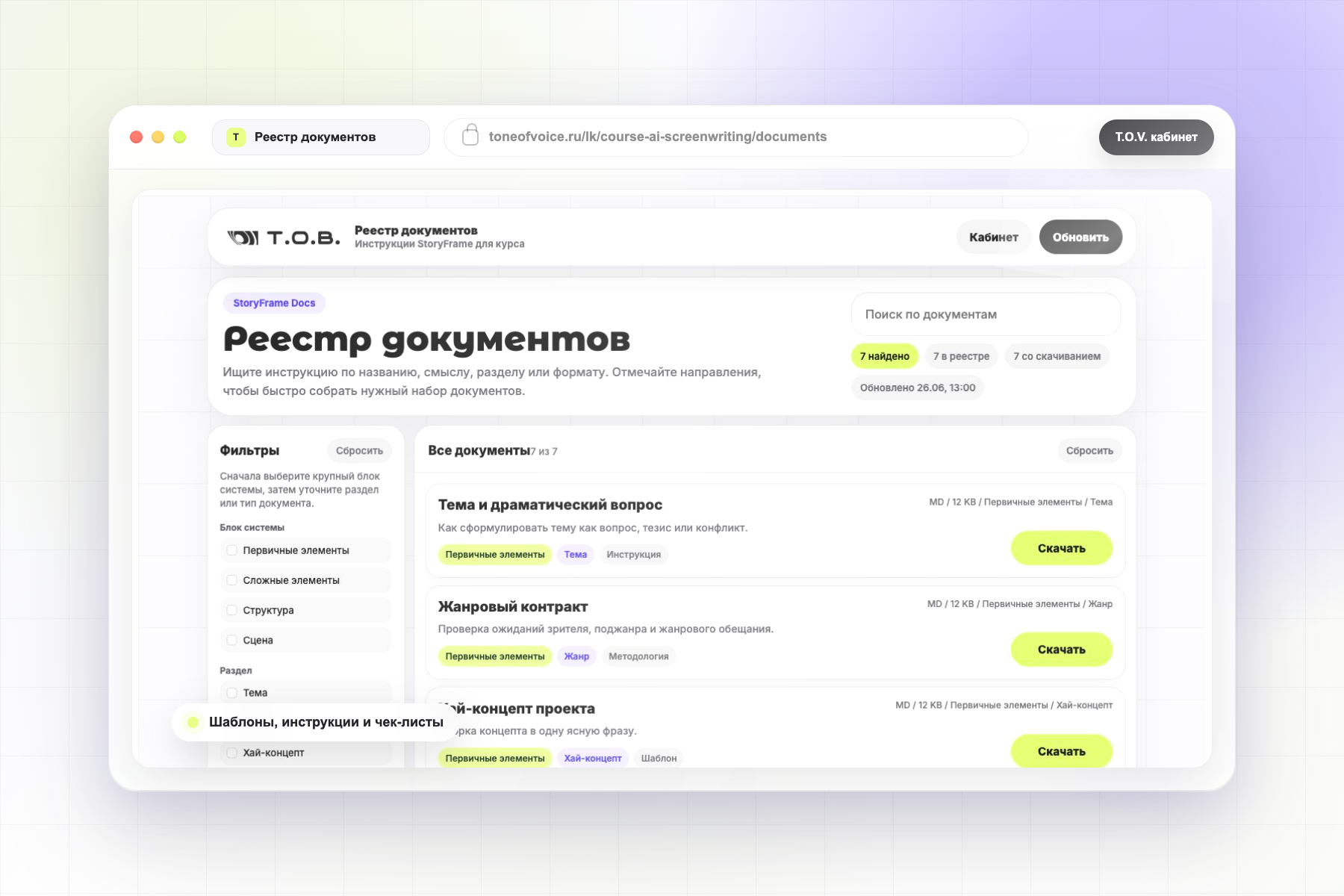This screenshot has height=896, width=1344.
Task: Click the Все документы heading
Action: click(479, 450)
